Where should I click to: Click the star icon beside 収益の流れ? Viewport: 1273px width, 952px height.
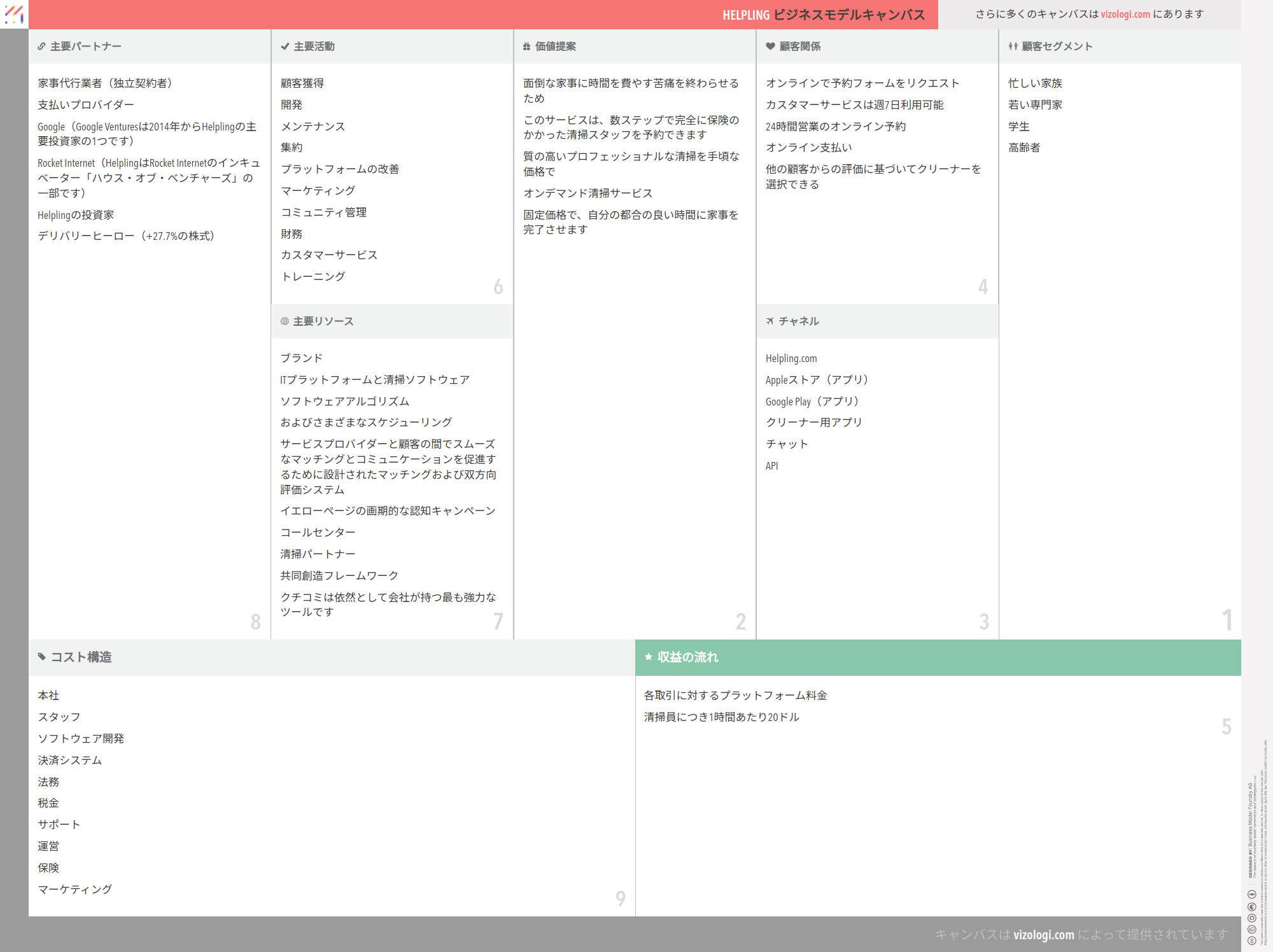(x=649, y=657)
